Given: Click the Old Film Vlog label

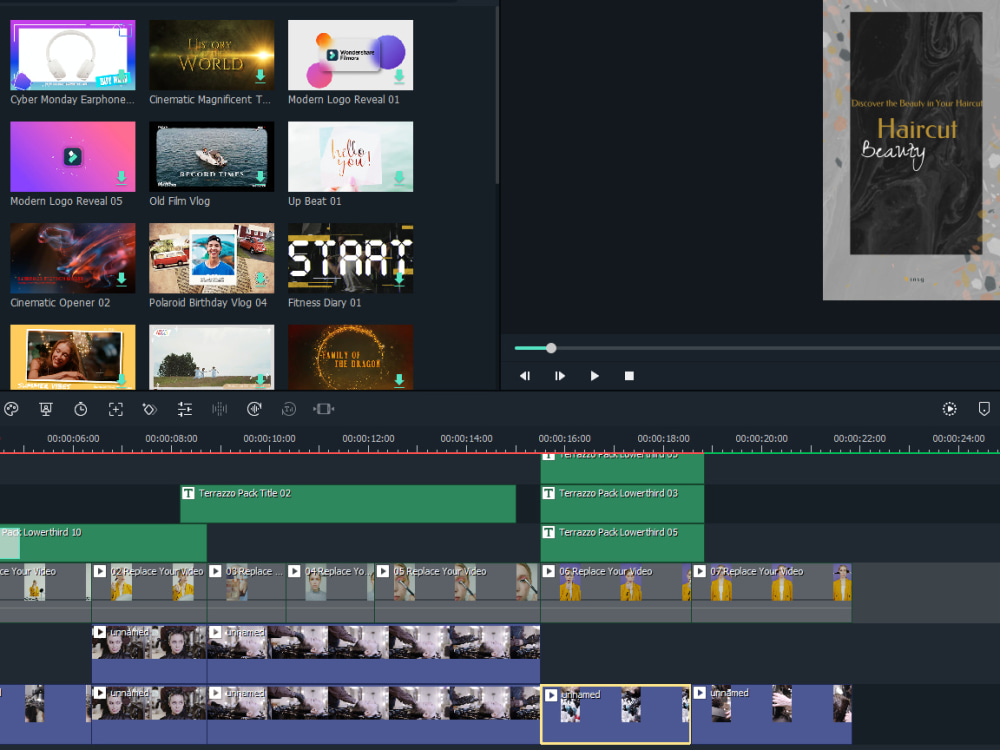Looking at the screenshot, I should point(180,201).
